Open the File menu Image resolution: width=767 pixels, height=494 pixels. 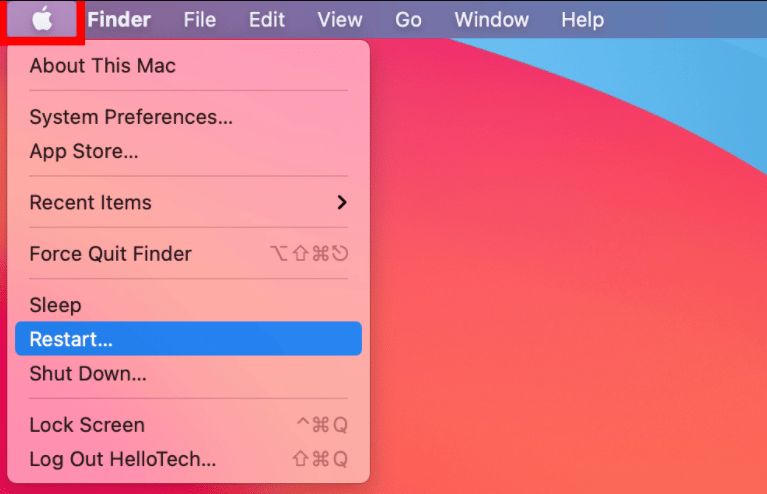(x=200, y=20)
